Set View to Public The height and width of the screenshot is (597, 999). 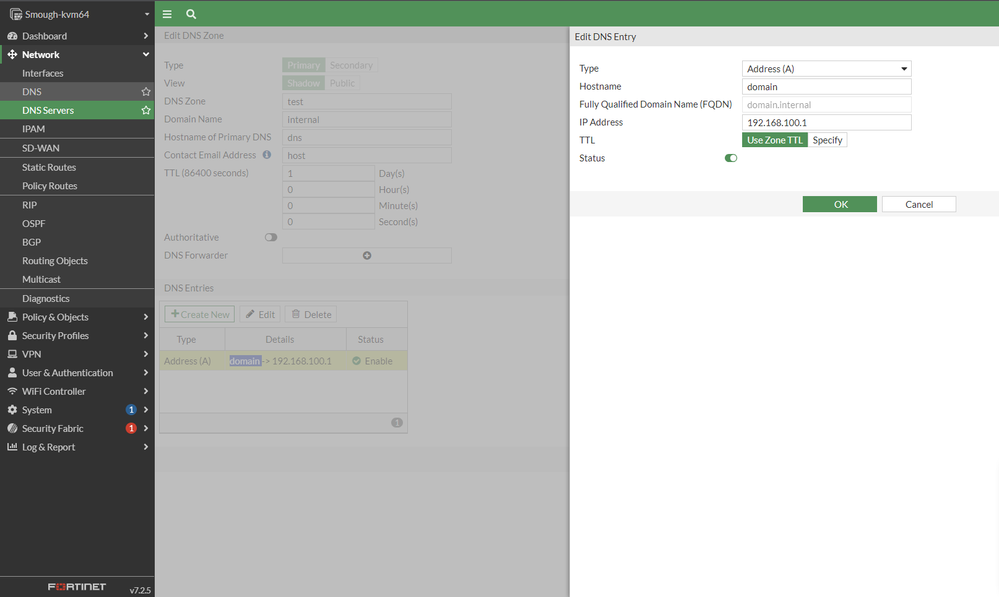(342, 83)
